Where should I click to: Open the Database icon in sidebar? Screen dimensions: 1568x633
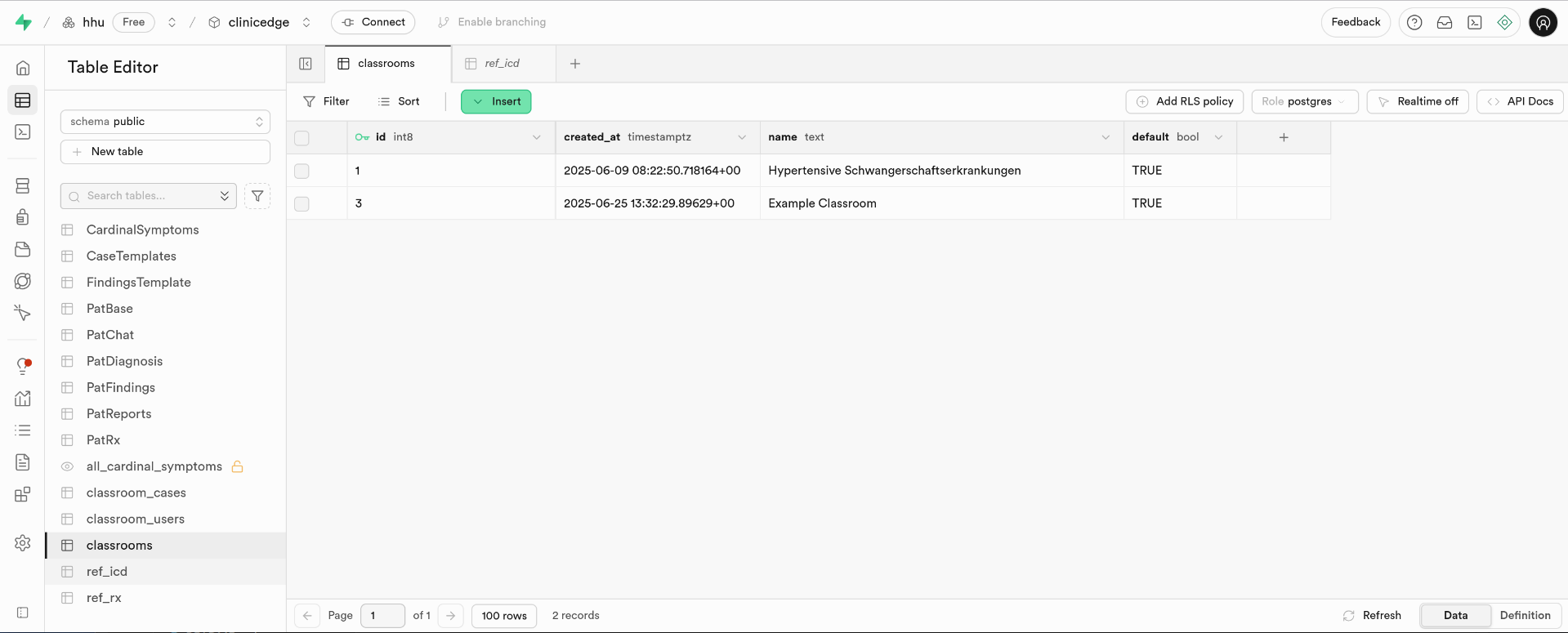pos(23,186)
